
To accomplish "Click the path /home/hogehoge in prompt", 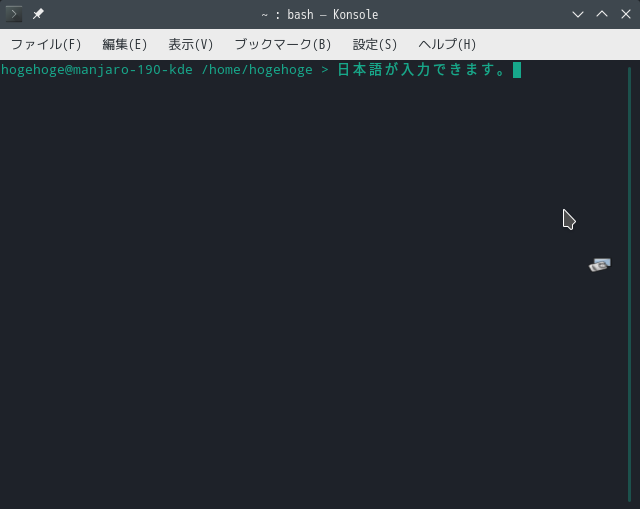I will pos(257,70).
